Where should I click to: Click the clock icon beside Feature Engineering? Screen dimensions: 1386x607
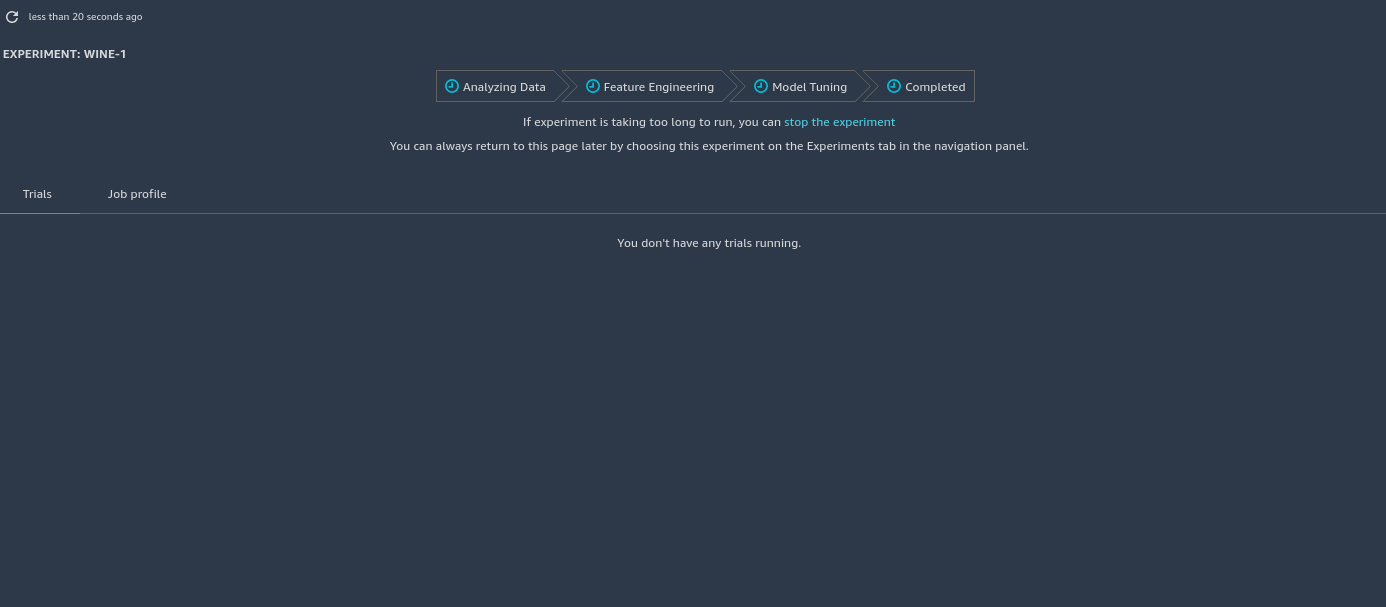592,86
